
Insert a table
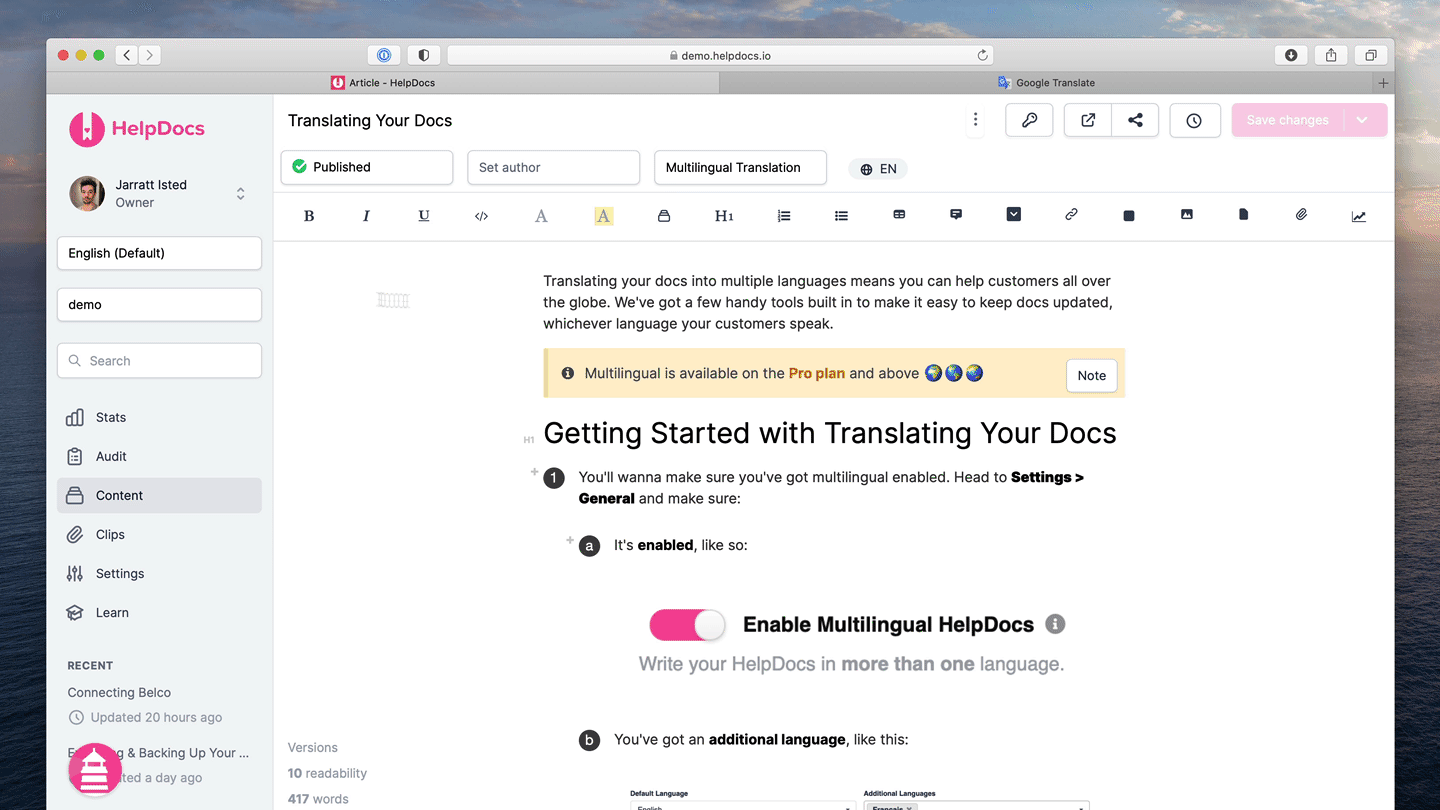899,215
